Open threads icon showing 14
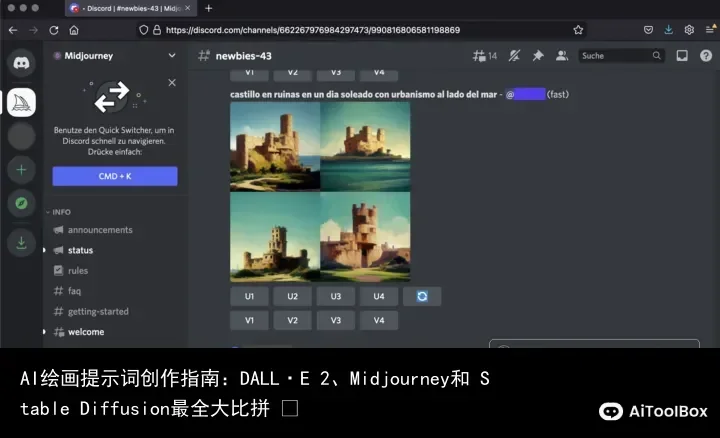 484,56
